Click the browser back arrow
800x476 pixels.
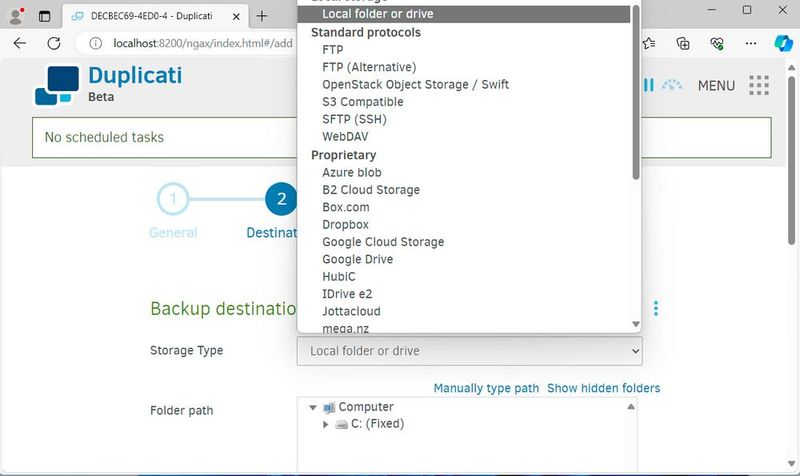coord(20,43)
